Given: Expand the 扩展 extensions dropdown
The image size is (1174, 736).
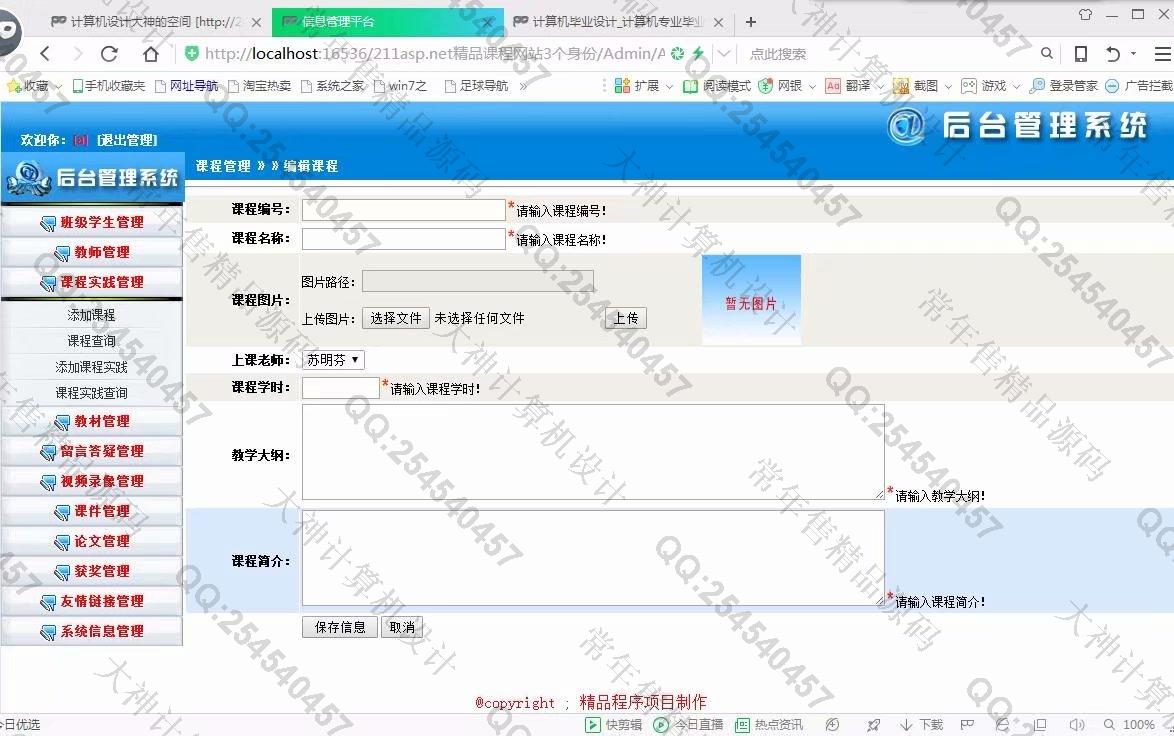Looking at the screenshot, I should [x=667, y=86].
